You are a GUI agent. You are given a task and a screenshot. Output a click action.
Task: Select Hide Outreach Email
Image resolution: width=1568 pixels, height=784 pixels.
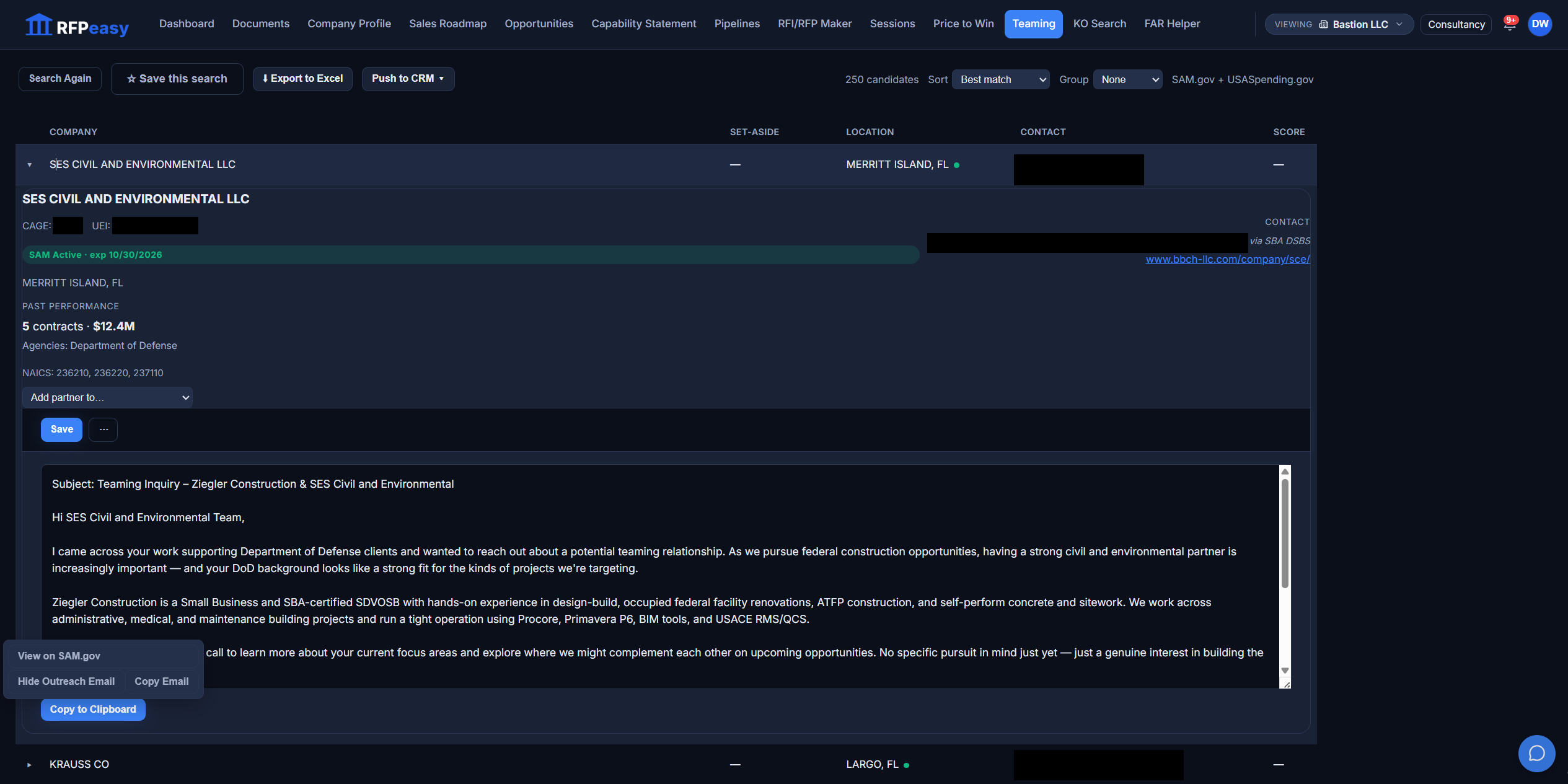(66, 682)
